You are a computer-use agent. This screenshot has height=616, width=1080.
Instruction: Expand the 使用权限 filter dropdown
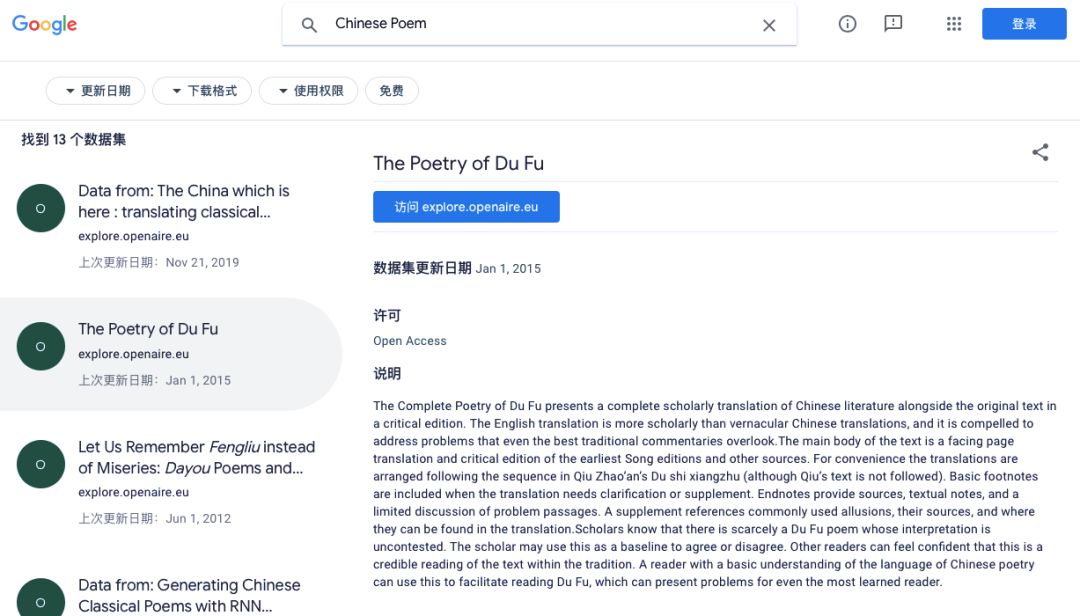pos(309,91)
